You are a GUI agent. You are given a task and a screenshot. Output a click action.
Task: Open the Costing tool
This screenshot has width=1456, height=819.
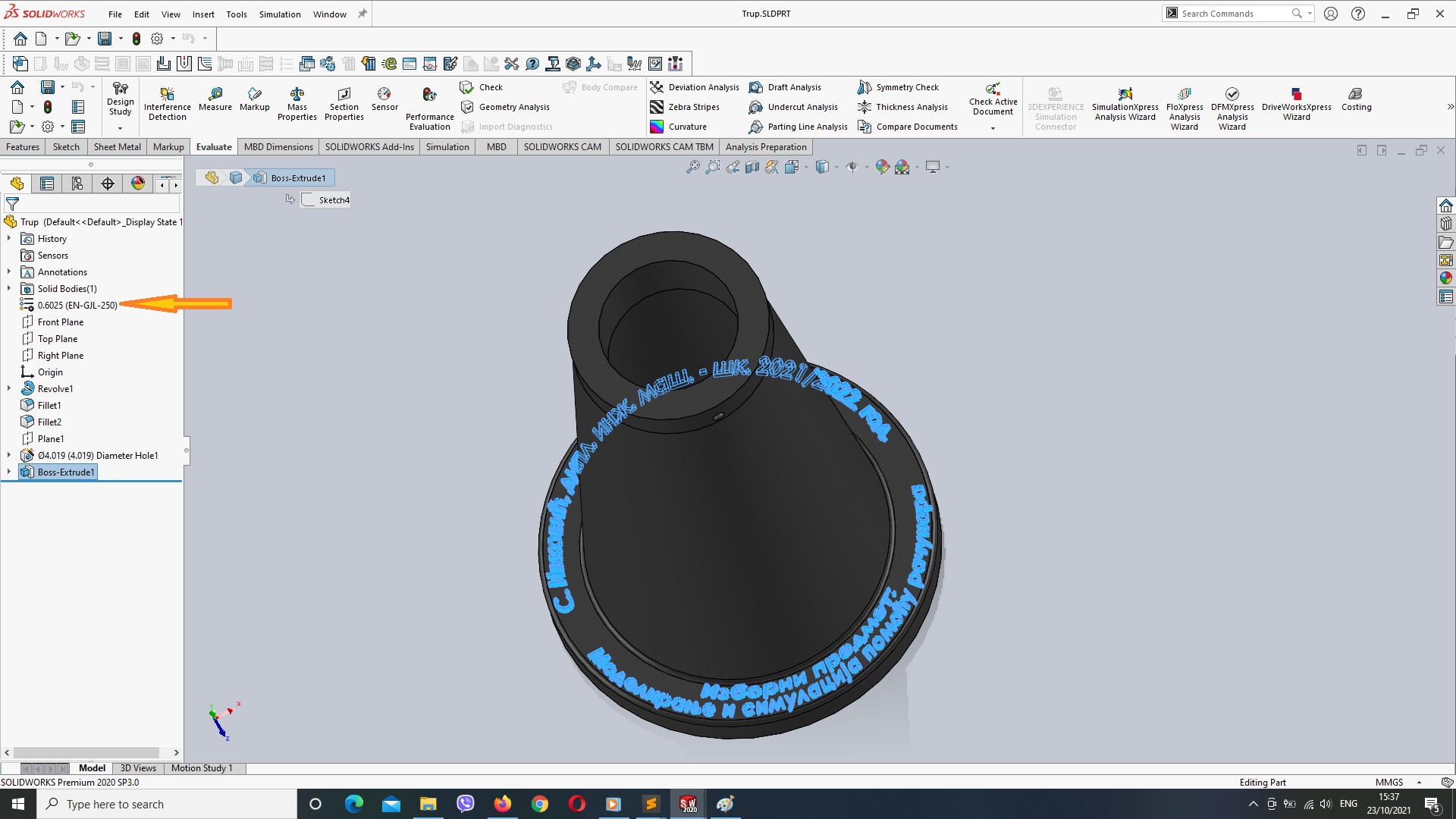coord(1356,99)
